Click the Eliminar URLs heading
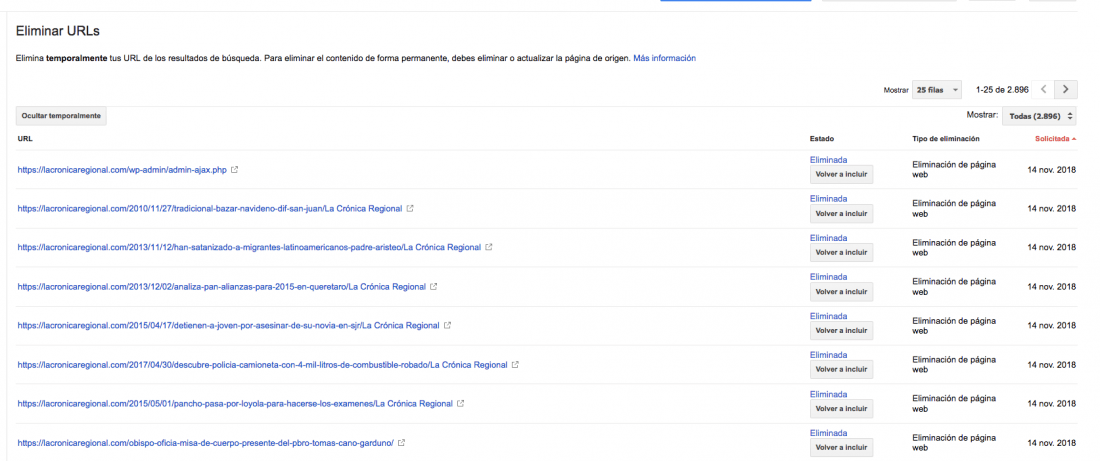The width and height of the screenshot is (1100, 461). pyautogui.click(x=58, y=31)
